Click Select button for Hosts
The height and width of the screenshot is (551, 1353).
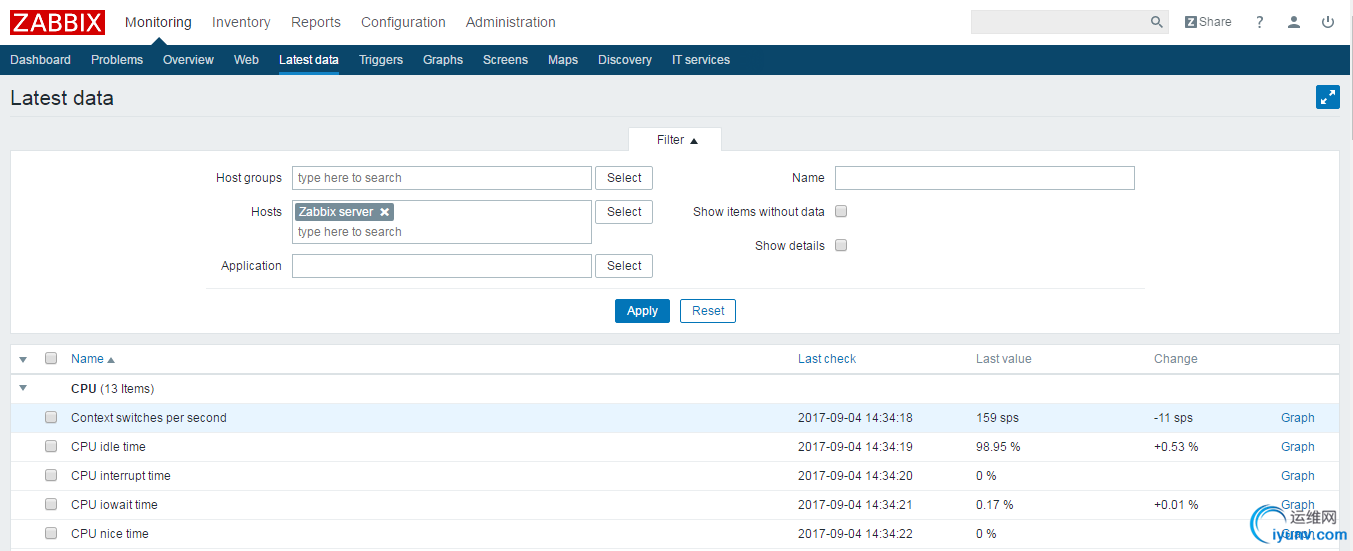(x=624, y=212)
